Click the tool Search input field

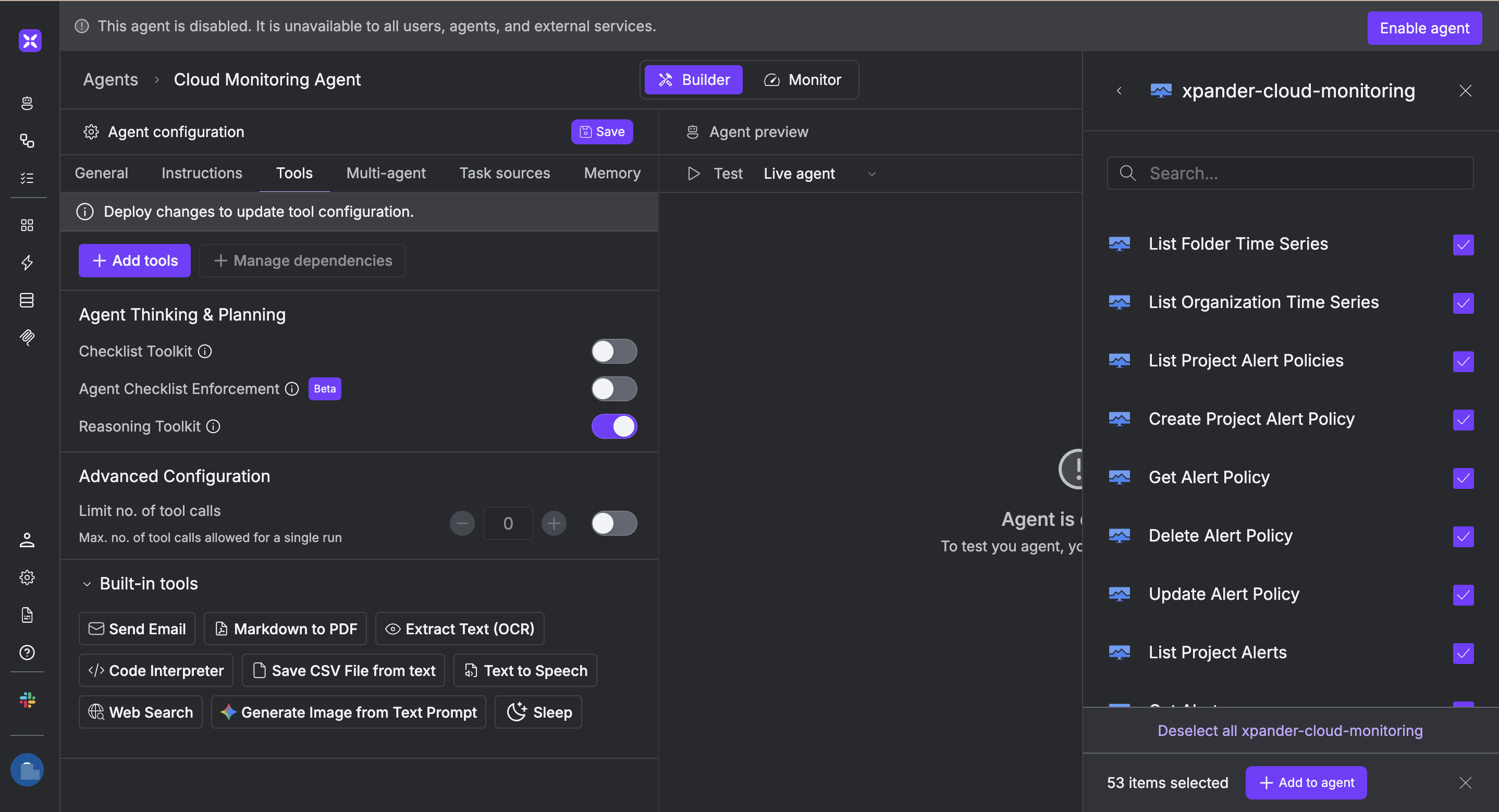tap(1289, 173)
